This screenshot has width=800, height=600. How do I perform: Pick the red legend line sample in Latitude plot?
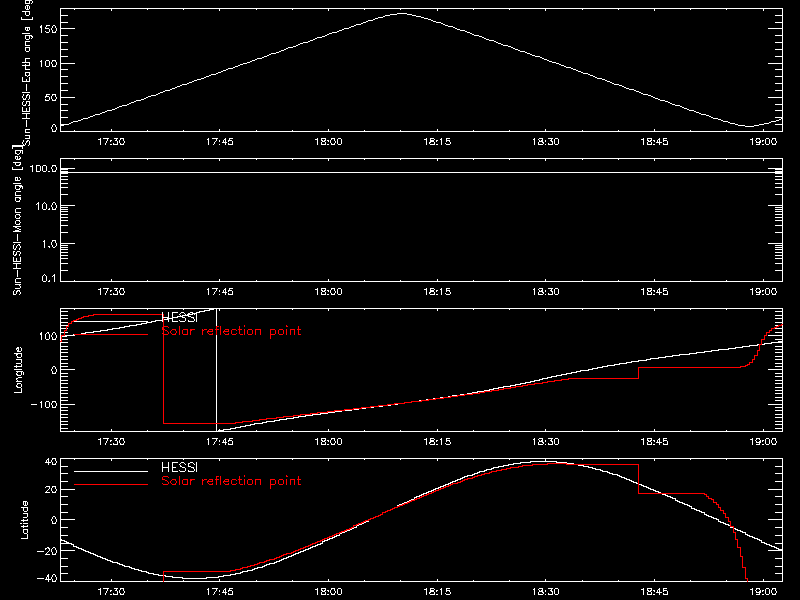pos(111,484)
